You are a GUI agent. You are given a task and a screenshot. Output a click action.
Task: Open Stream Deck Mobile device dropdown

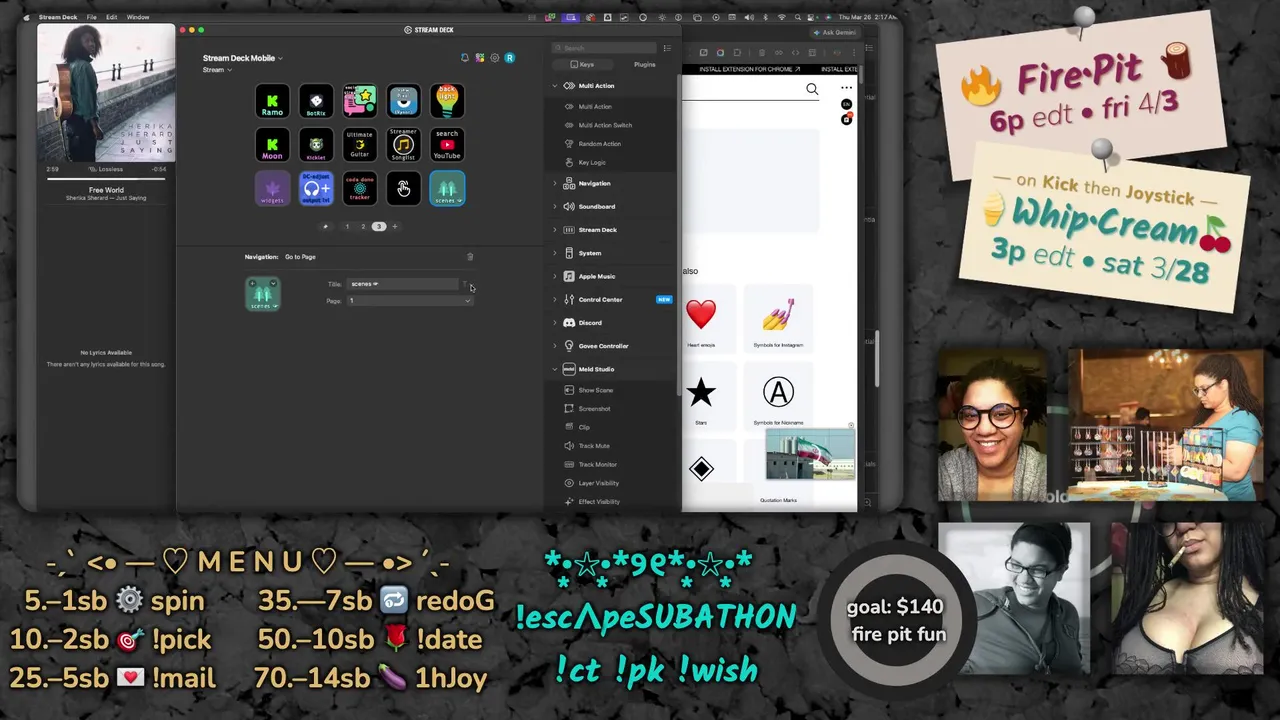[243, 58]
